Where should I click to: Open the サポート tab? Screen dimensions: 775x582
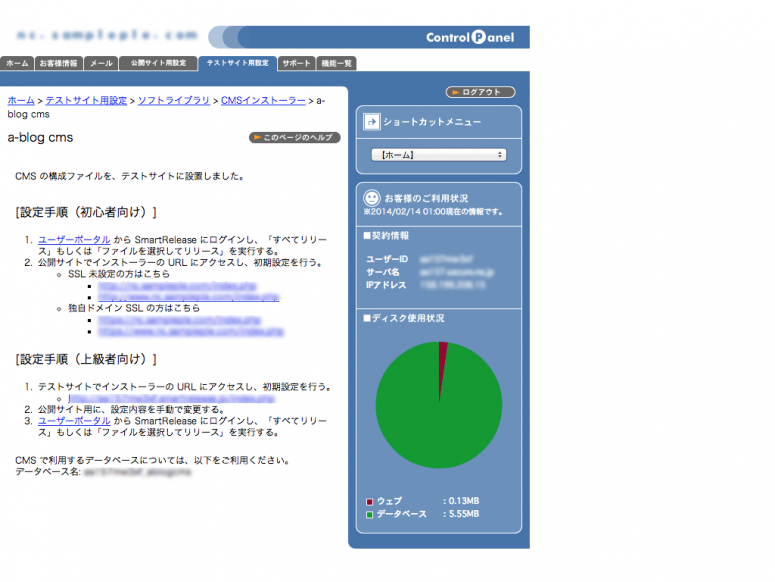click(296, 63)
